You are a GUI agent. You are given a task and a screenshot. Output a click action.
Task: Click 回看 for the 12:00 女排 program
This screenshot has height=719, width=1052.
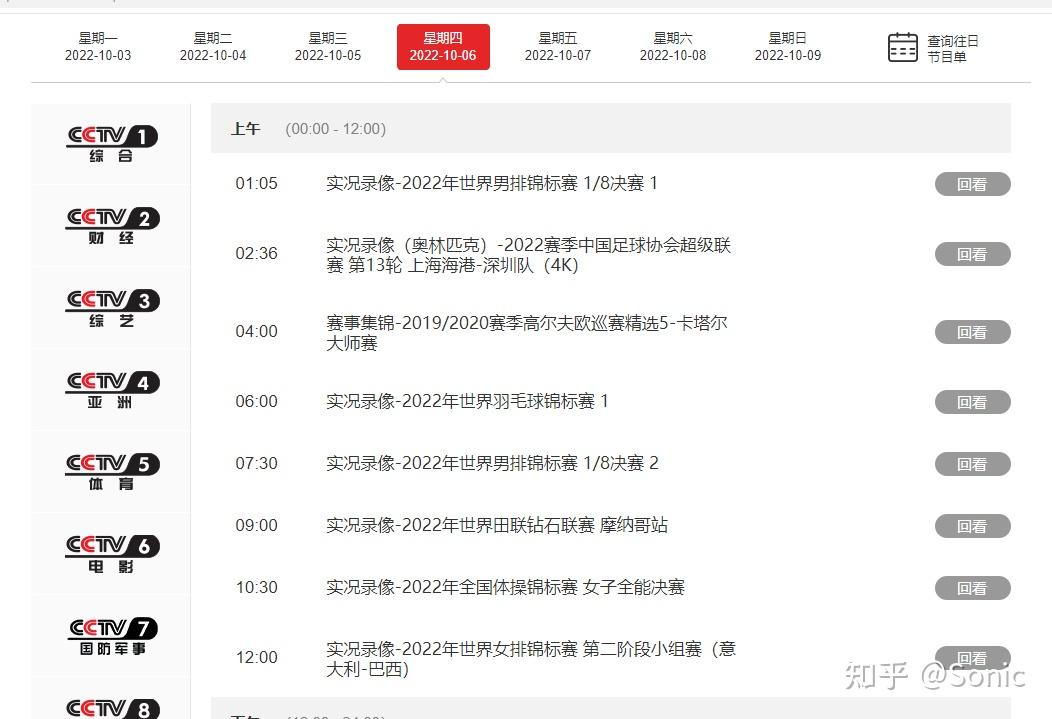(x=972, y=658)
